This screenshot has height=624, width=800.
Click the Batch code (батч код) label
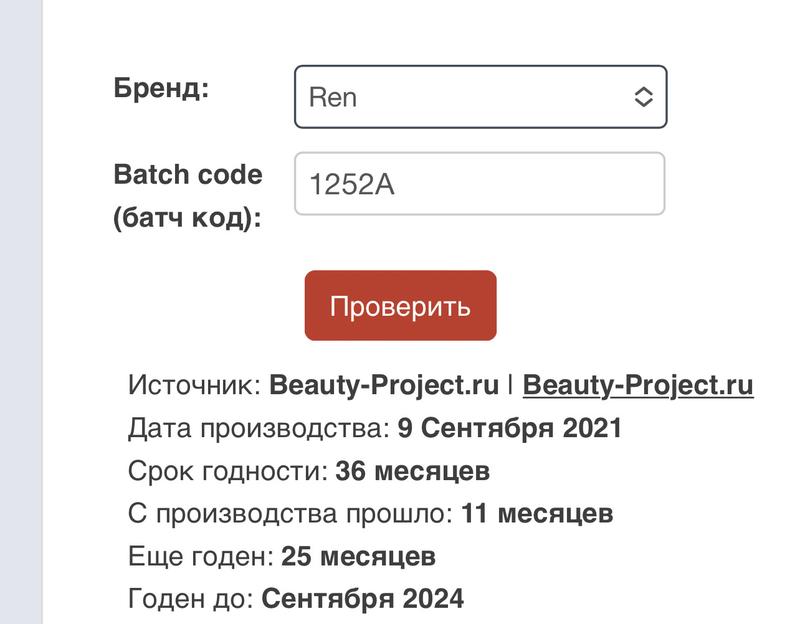coord(188,195)
